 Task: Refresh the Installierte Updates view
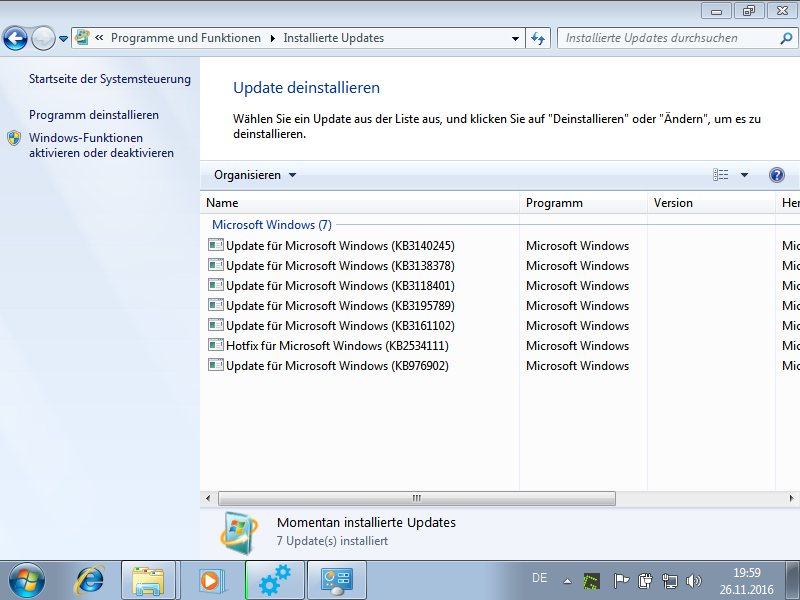point(538,38)
